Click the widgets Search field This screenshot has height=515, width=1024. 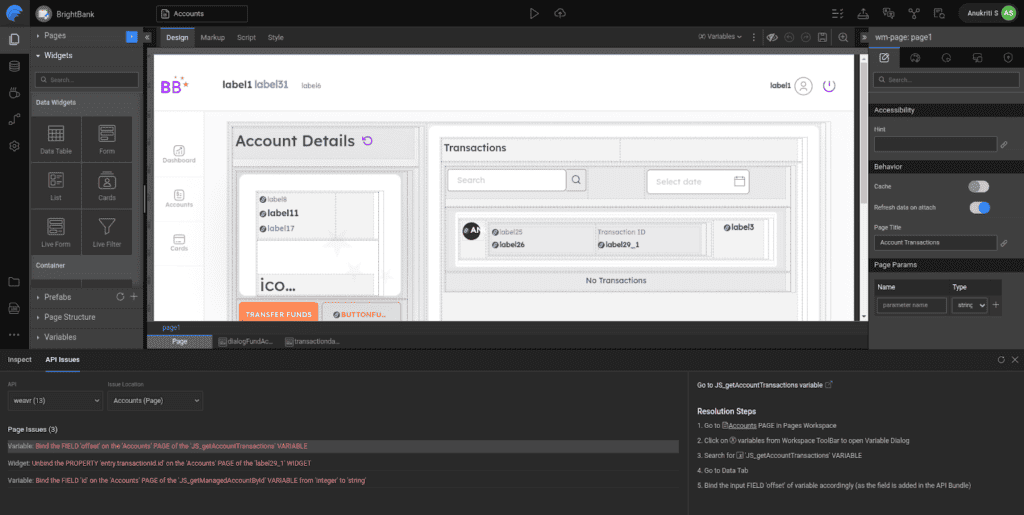point(87,80)
